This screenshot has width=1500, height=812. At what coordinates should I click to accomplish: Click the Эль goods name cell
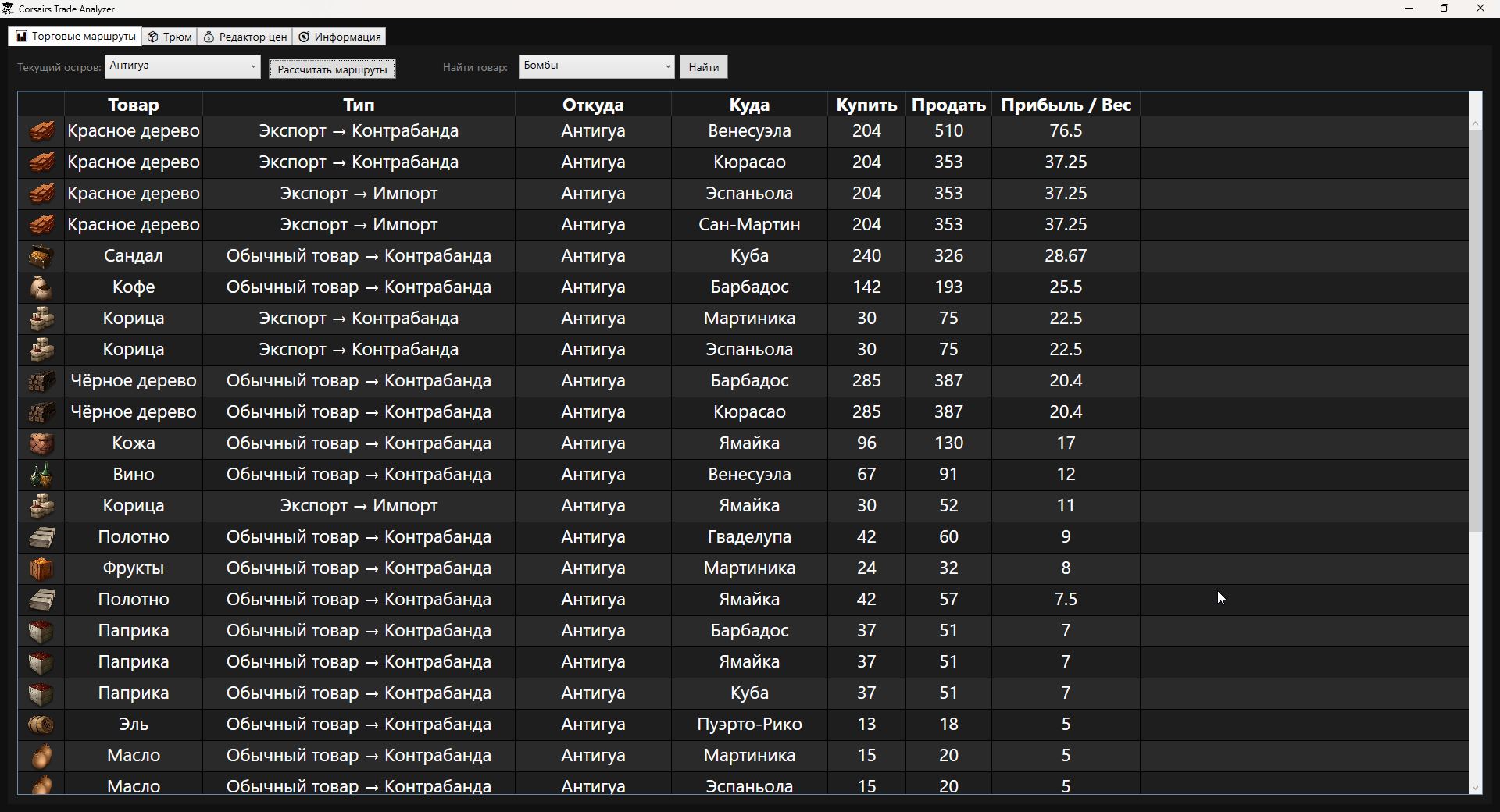134,725
